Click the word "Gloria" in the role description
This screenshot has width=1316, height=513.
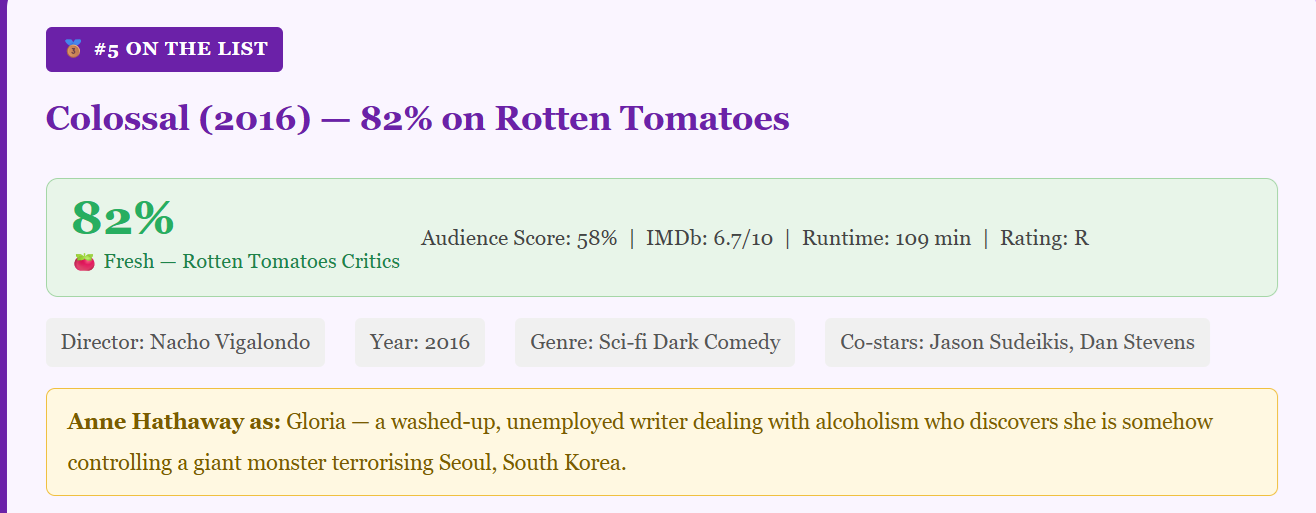tap(315, 422)
